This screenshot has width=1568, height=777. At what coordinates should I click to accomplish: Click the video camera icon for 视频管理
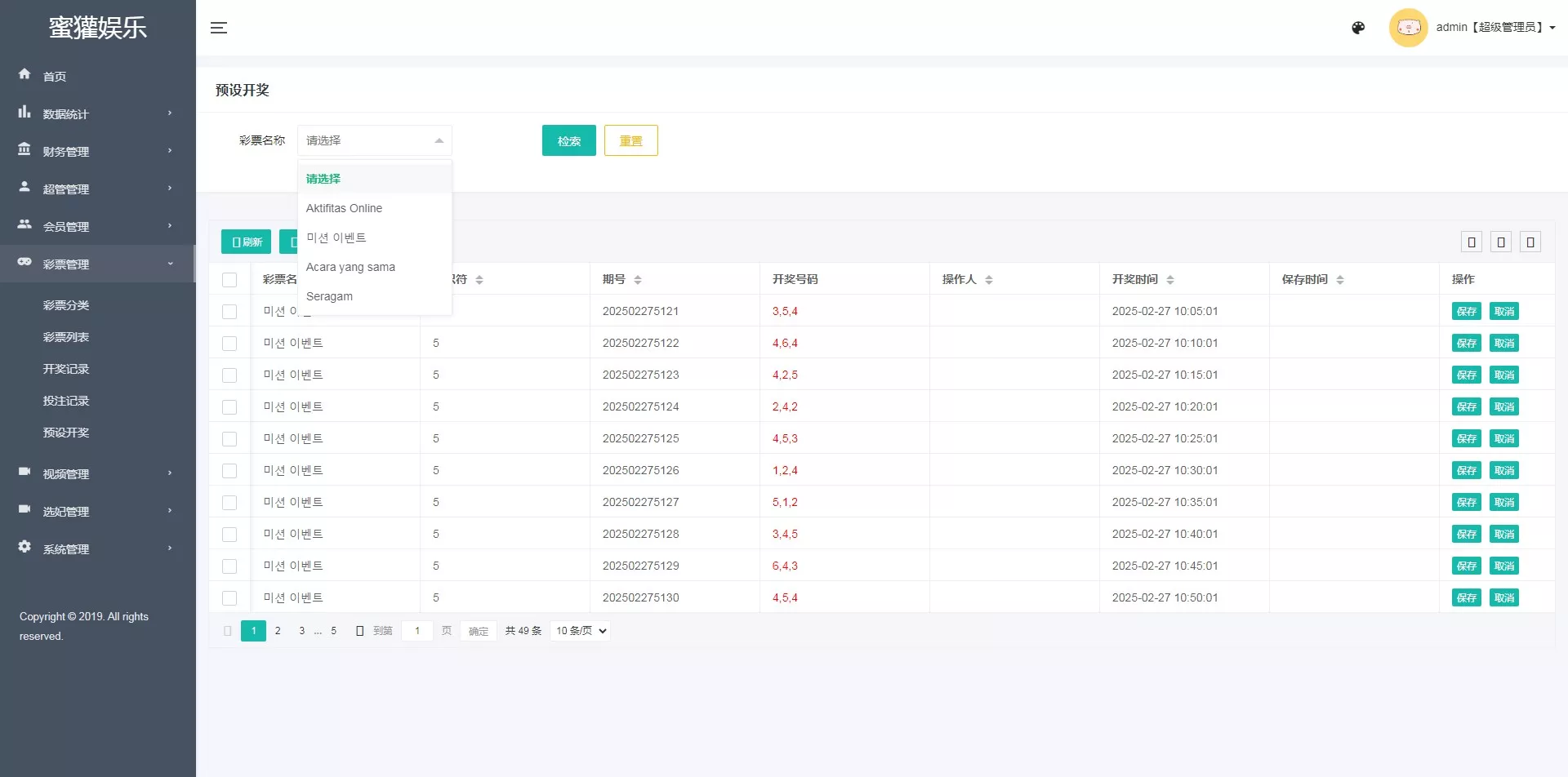point(24,472)
